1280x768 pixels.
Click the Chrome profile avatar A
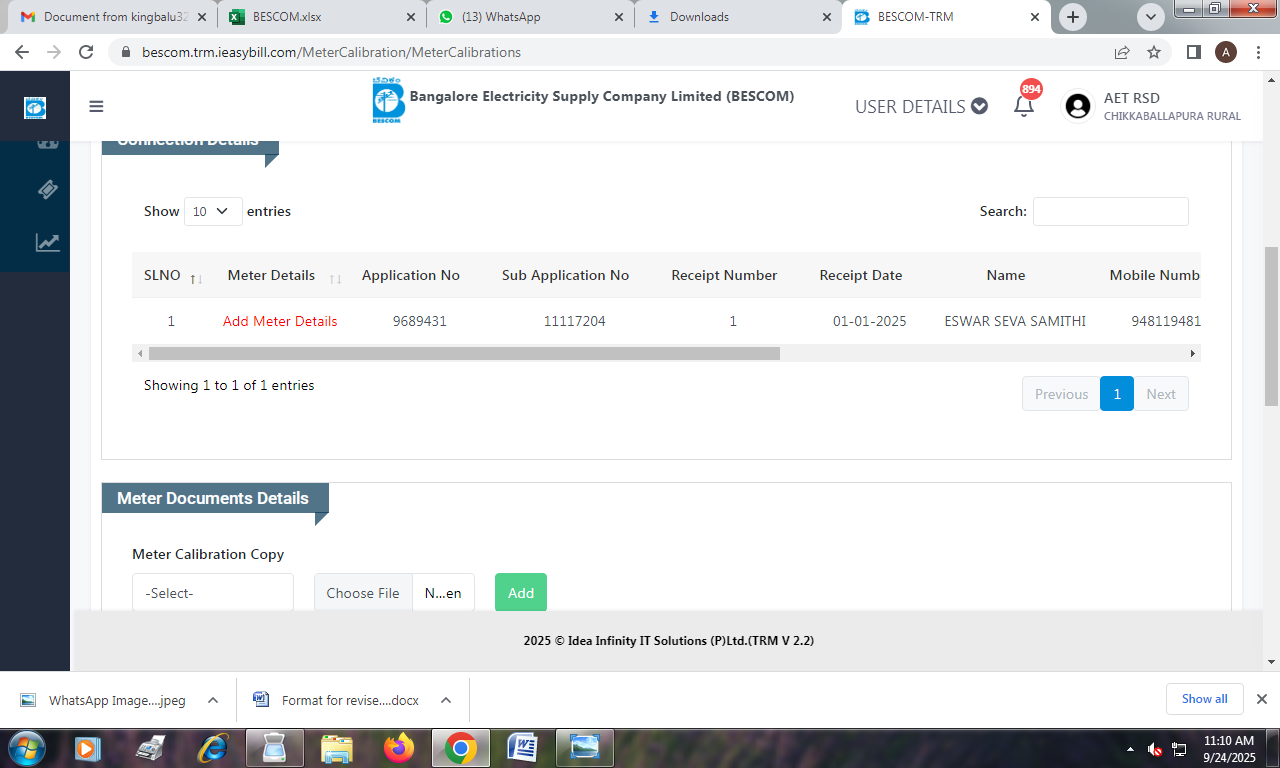1226,52
